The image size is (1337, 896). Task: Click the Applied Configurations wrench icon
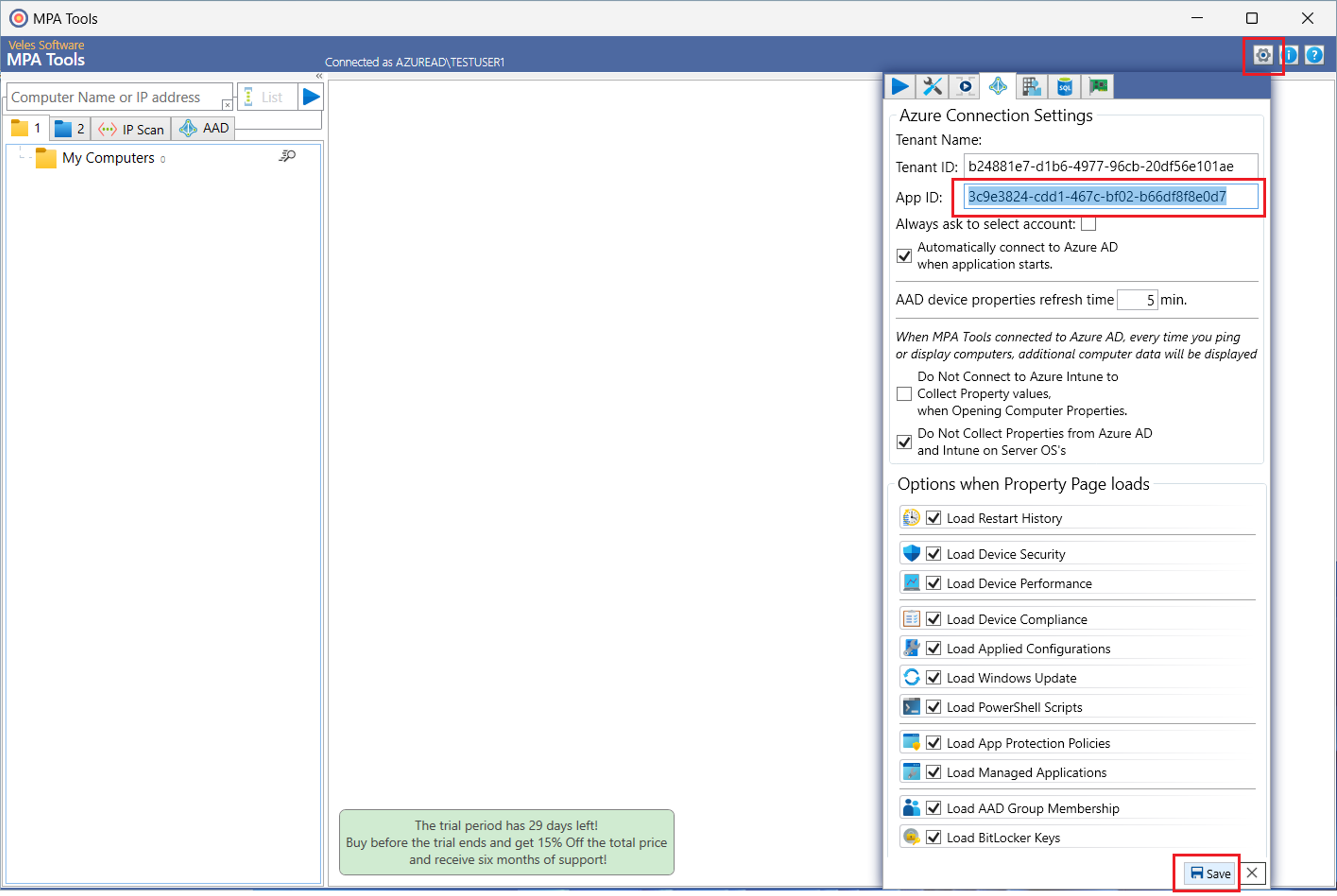pos(911,648)
